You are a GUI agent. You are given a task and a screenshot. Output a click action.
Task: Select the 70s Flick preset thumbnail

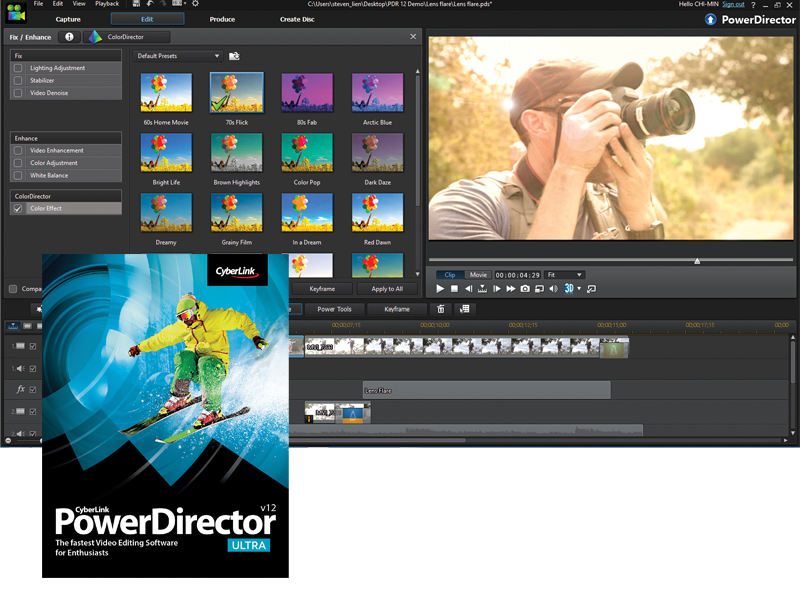pos(236,92)
